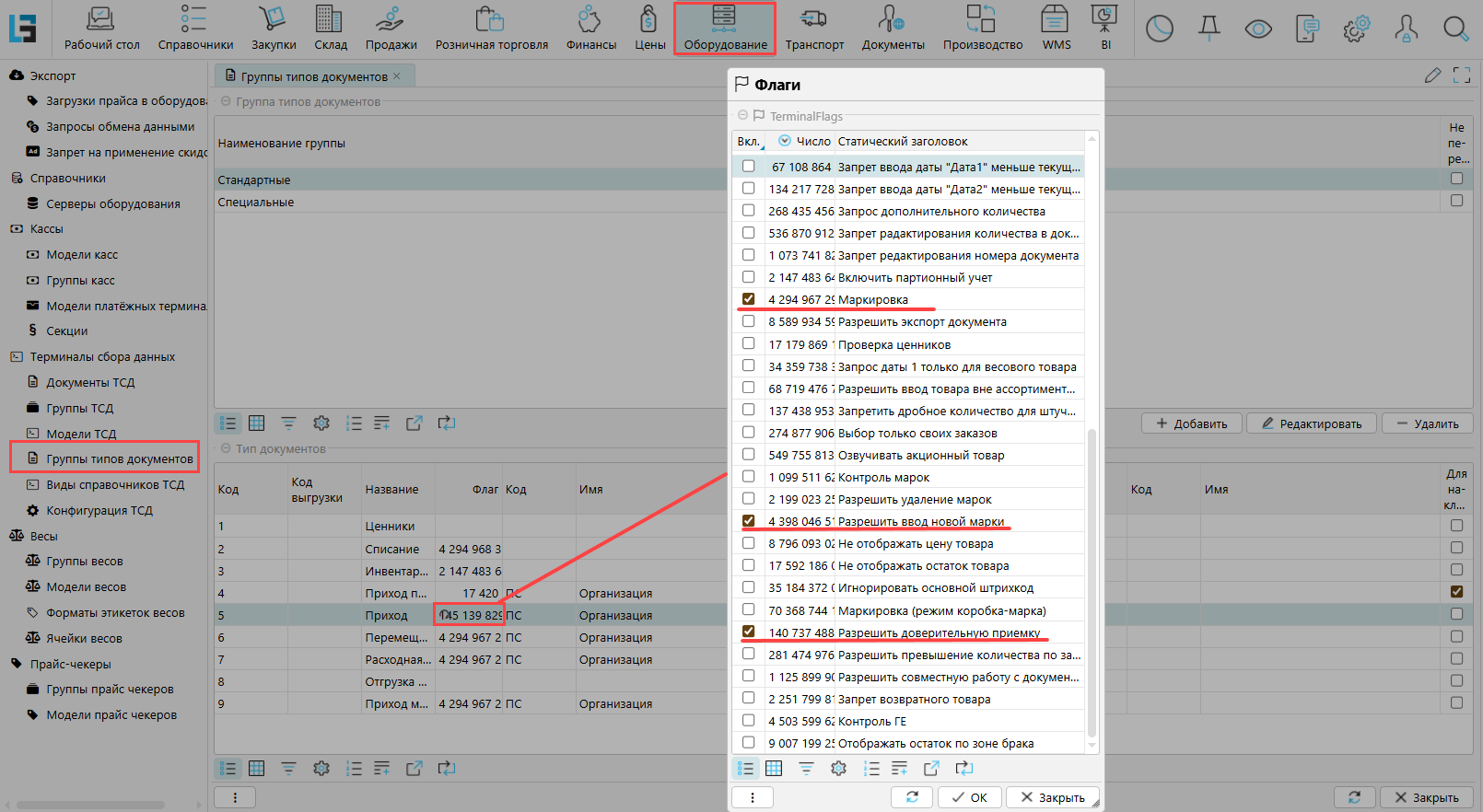Click the user profile icon in top bar
This screenshot has height=812, width=1483.
[x=1406, y=29]
